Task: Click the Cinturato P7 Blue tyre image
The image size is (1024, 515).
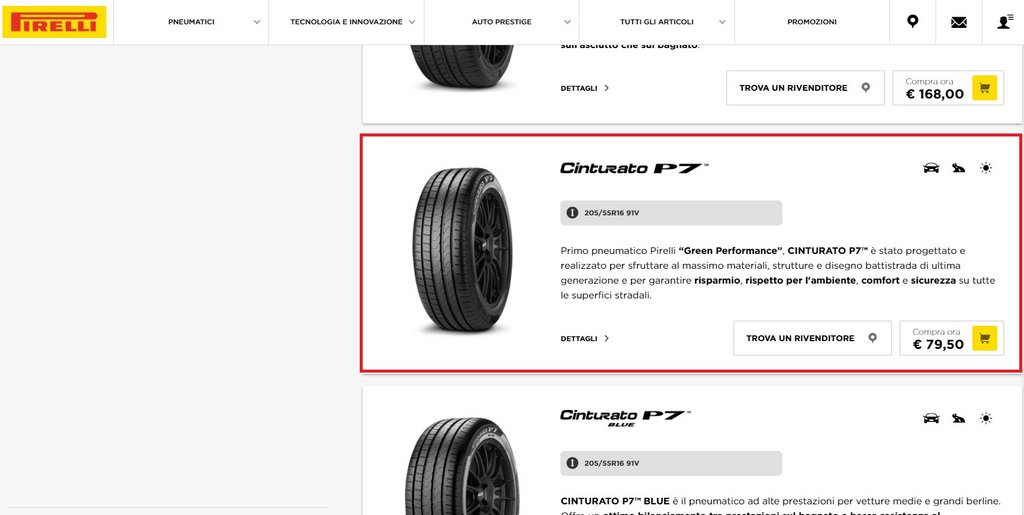Action: [x=462, y=466]
